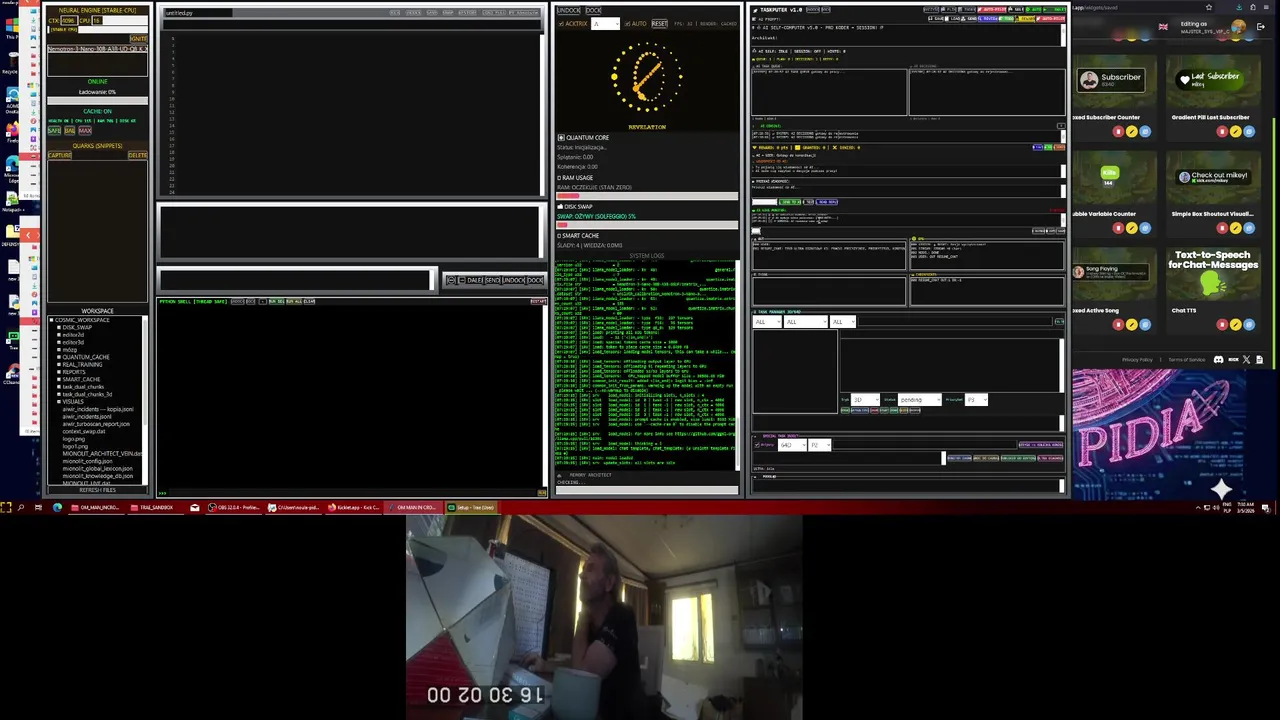The width and height of the screenshot is (1280, 720).
Task: Edit the Subscriber Counter widget (yellow pencil)
Action: 1132,132
